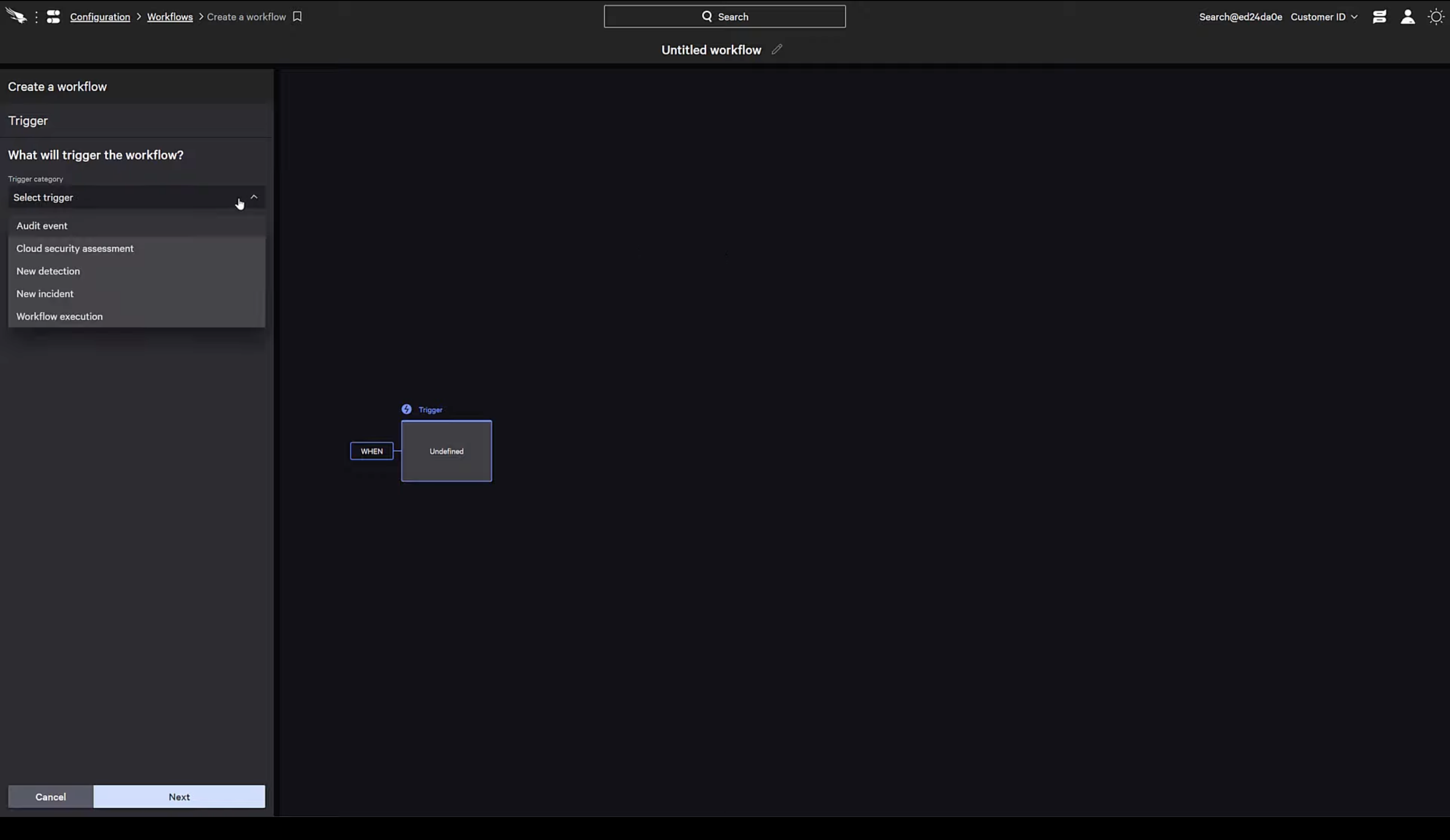Click the Trigger lightning bolt icon
This screenshot has width=1450, height=840.
[406, 409]
